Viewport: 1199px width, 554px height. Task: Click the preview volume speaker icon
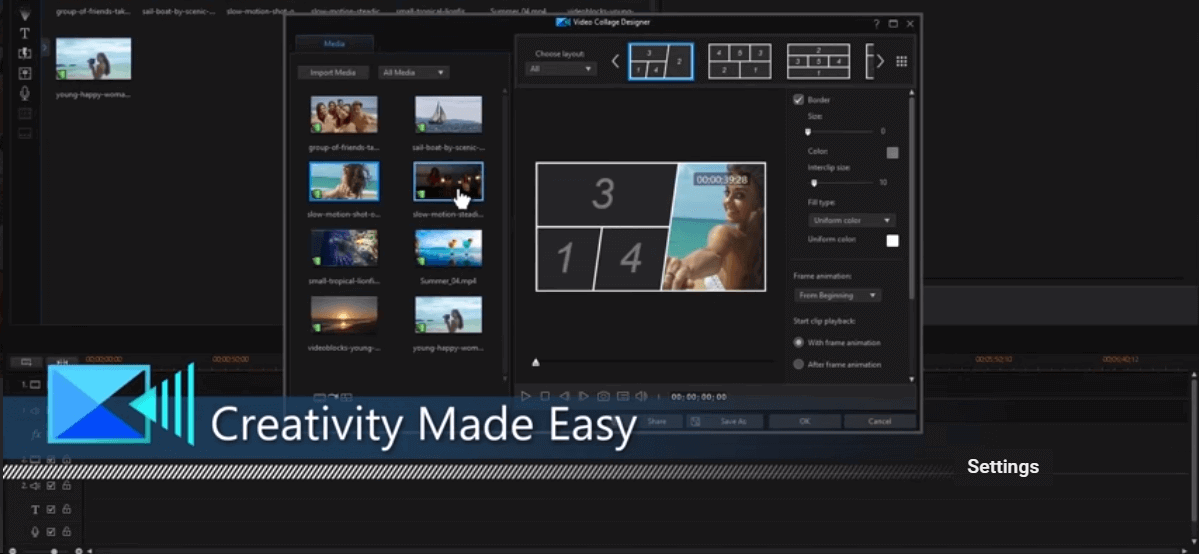pos(641,396)
